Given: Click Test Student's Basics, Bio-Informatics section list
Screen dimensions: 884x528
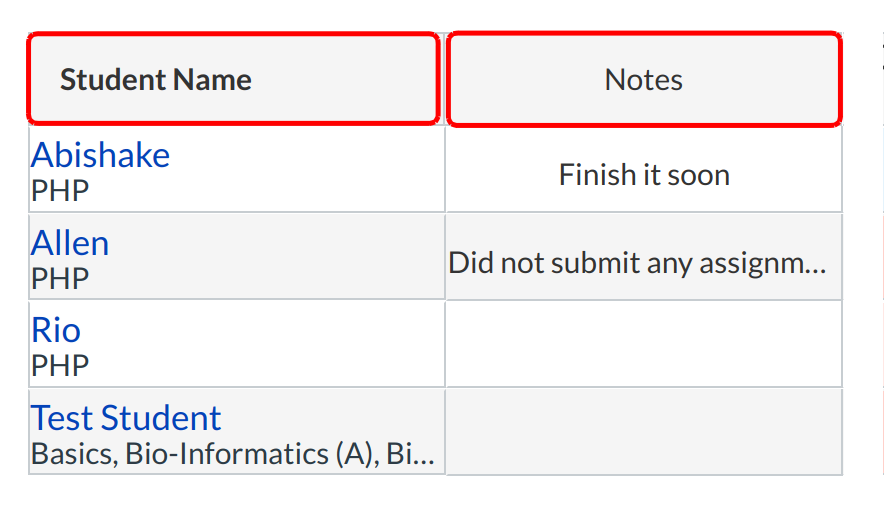Looking at the screenshot, I should (x=232, y=454).
